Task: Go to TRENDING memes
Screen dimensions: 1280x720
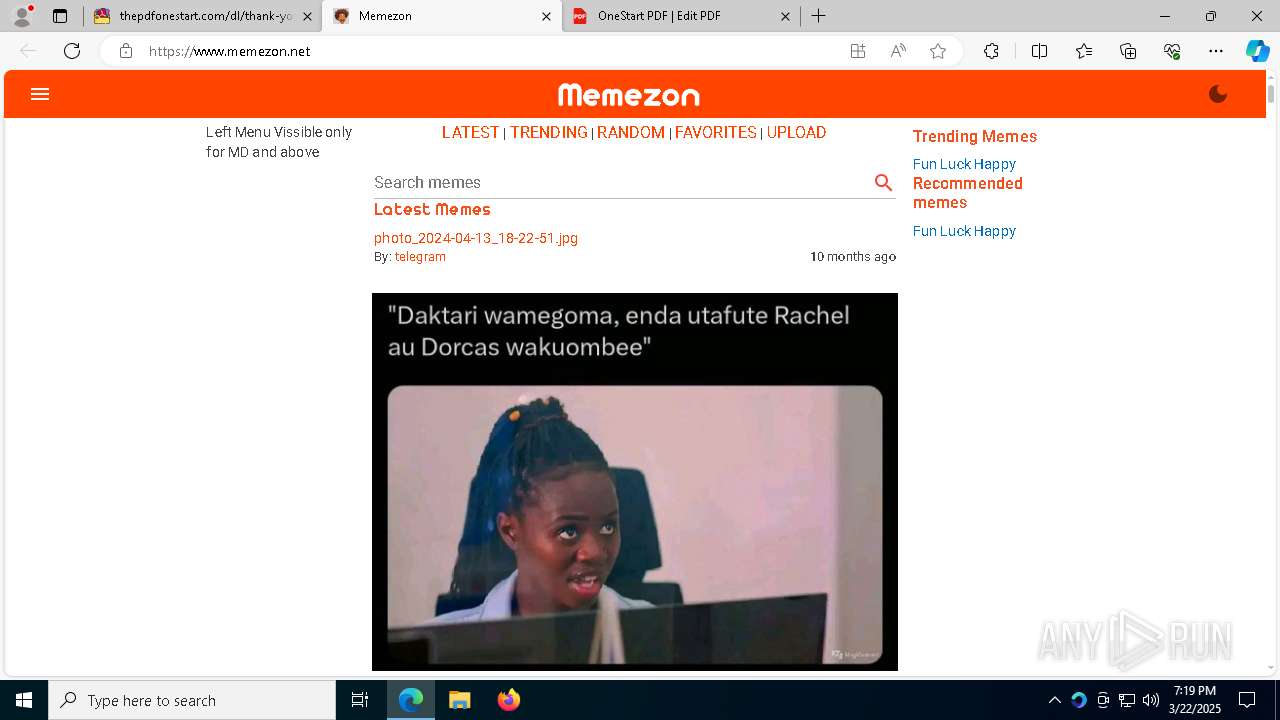Action: 549,132
